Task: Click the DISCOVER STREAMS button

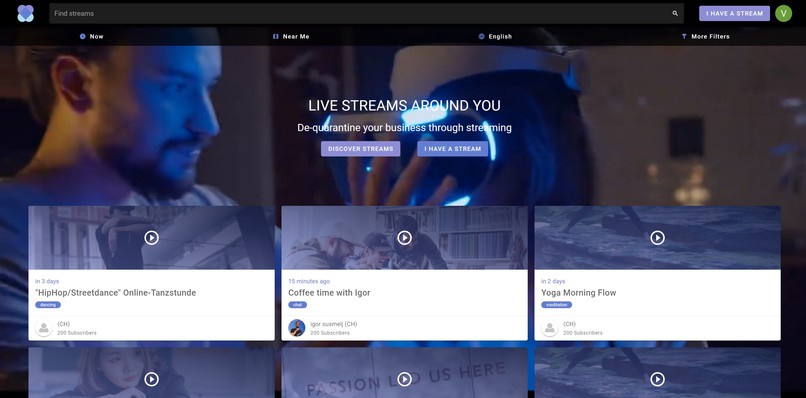Action: (x=360, y=149)
